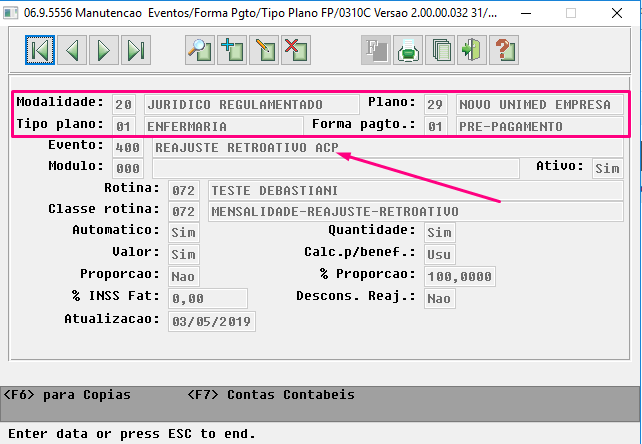
Task: Select the % INSS Fat field 0,00
Action: click(x=208, y=298)
